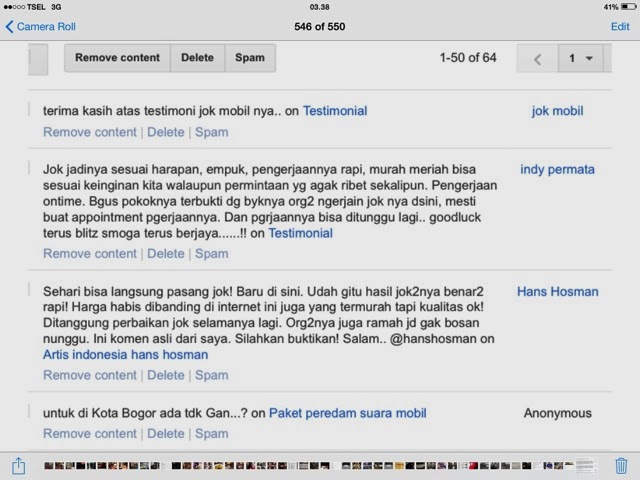Image resolution: width=640 pixels, height=480 pixels.
Task: Delete the Hans Hosman comment
Action: click(166, 375)
